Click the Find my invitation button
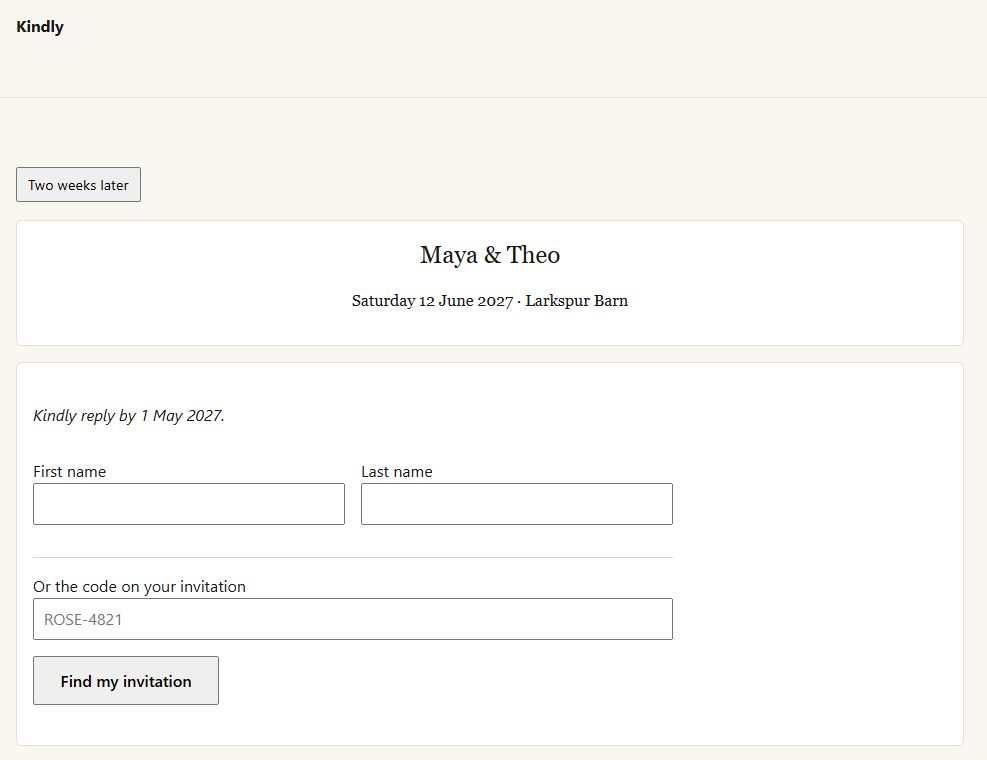 pyautogui.click(x=126, y=681)
